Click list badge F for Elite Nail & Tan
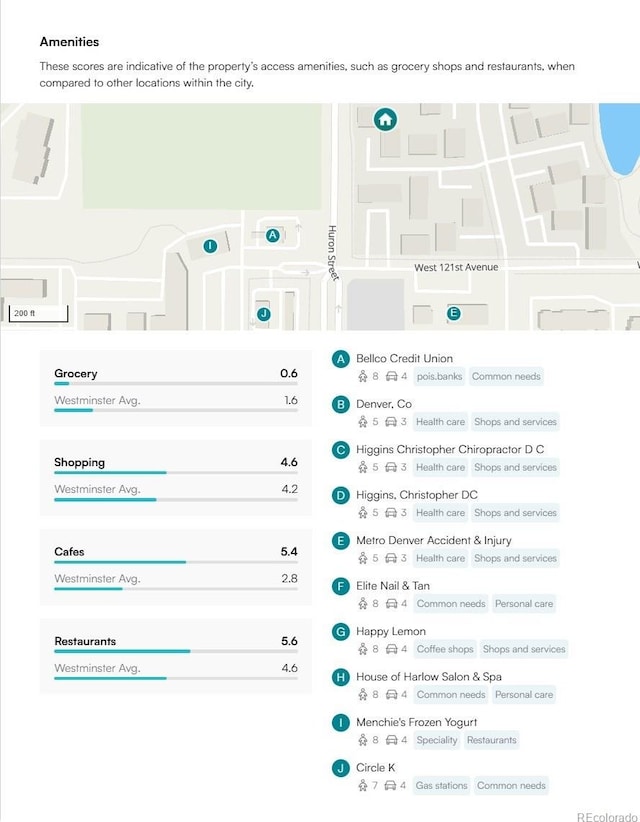This screenshot has width=640, height=822. 341,586
